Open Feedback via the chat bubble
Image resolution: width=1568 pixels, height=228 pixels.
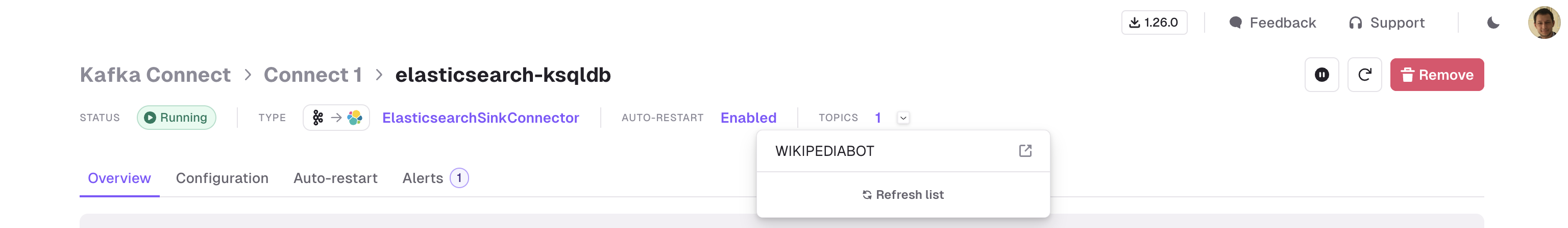click(1272, 22)
